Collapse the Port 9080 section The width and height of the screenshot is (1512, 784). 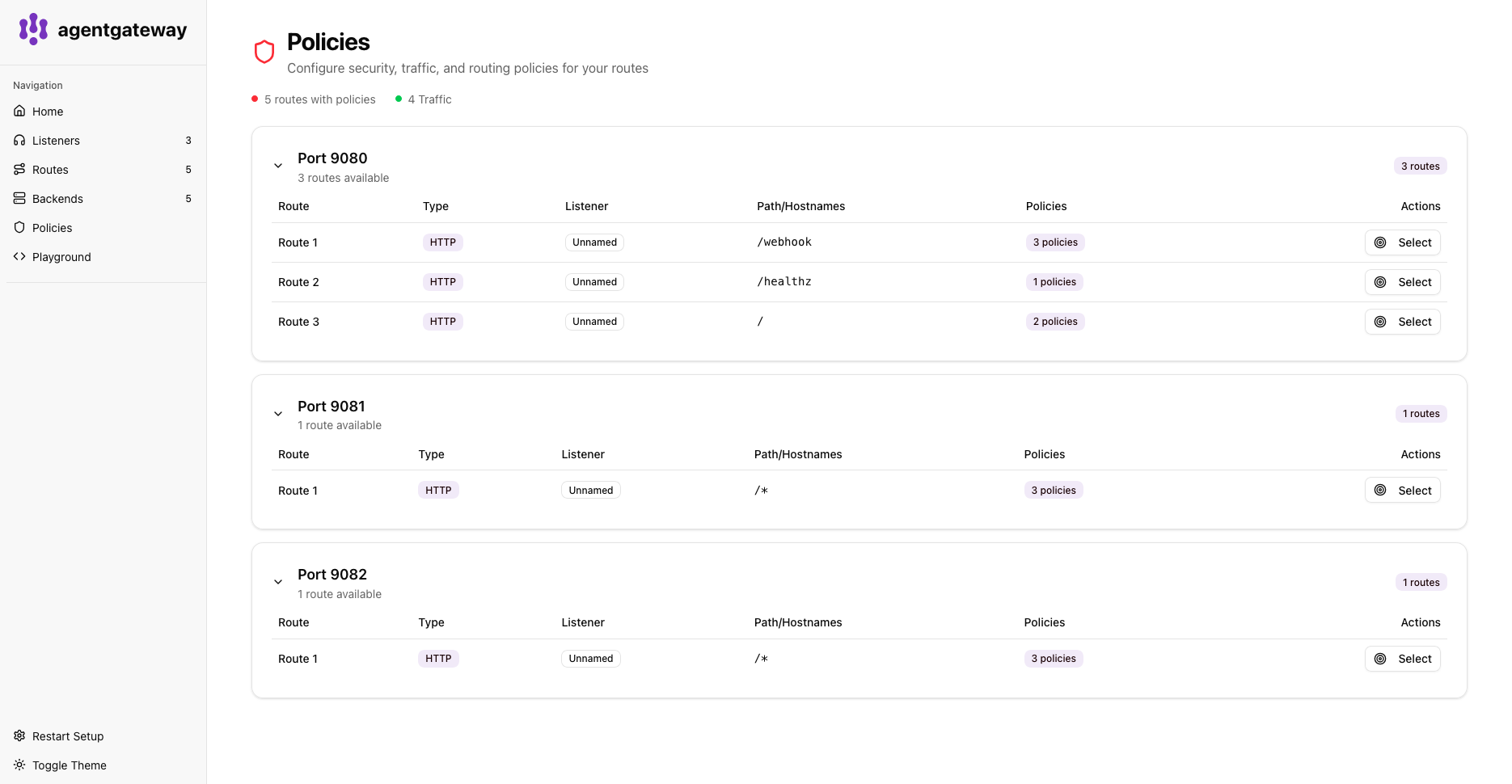[x=278, y=165]
